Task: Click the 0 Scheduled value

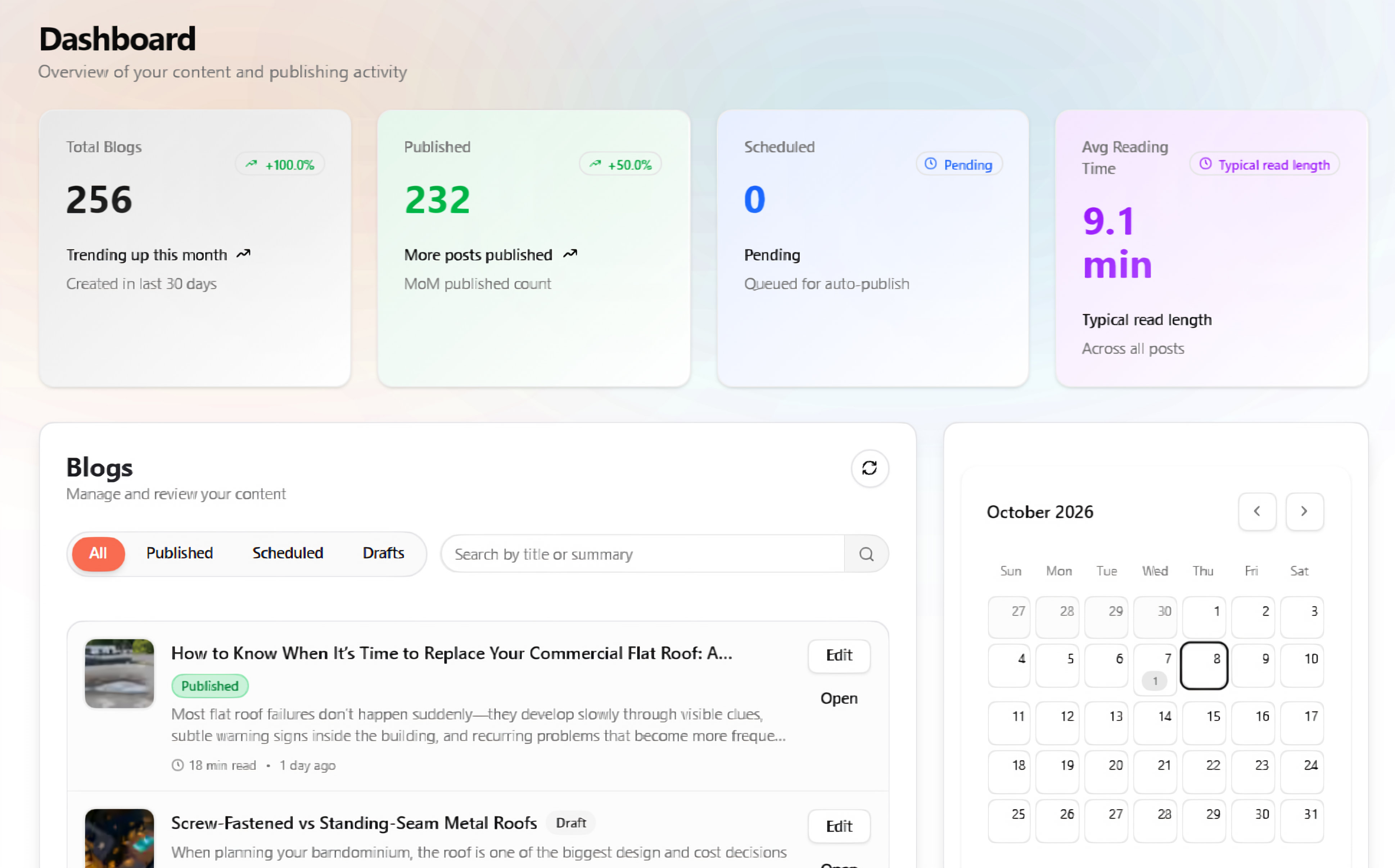Action: [x=754, y=199]
